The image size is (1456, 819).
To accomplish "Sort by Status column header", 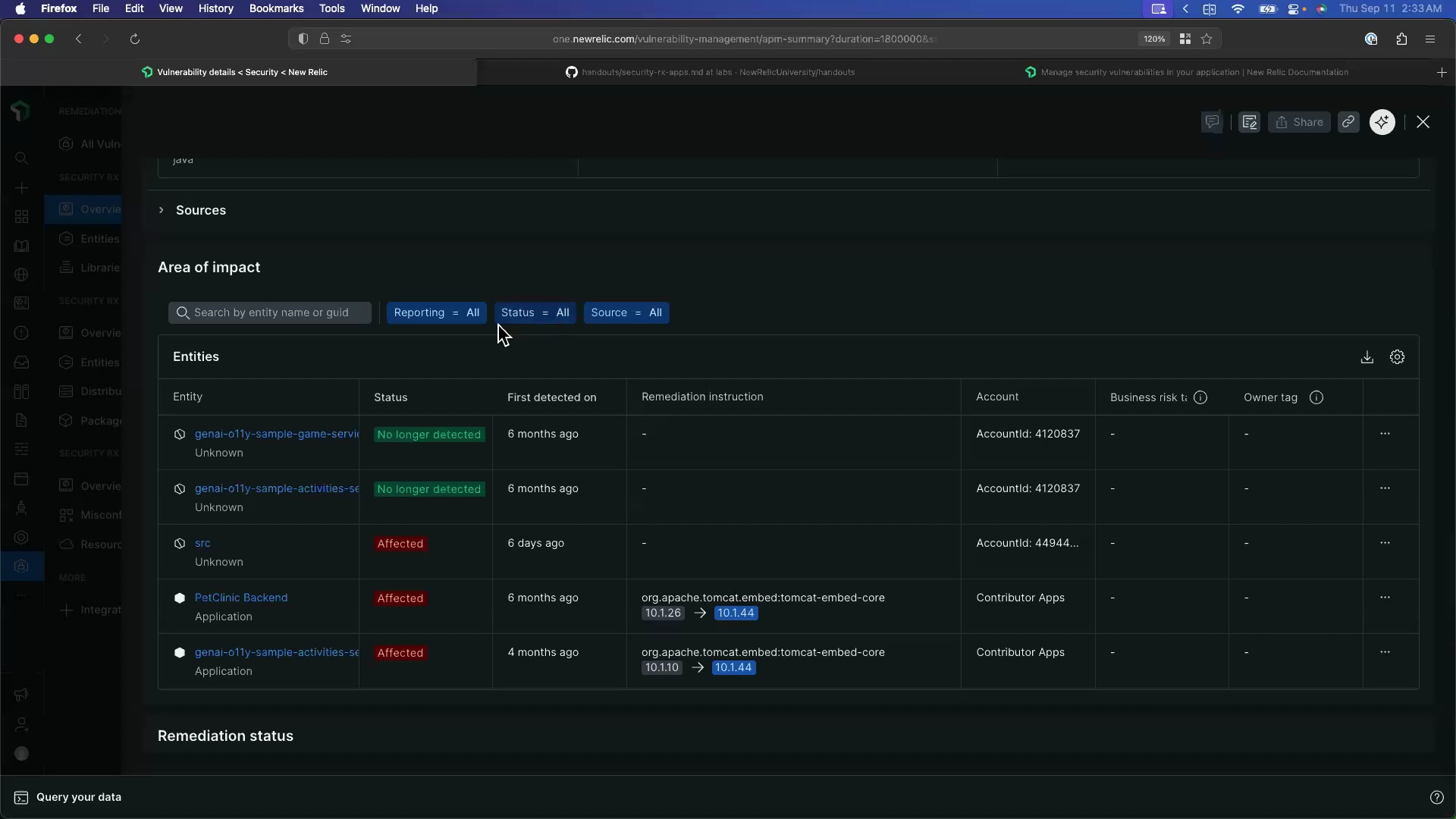I will (x=391, y=397).
